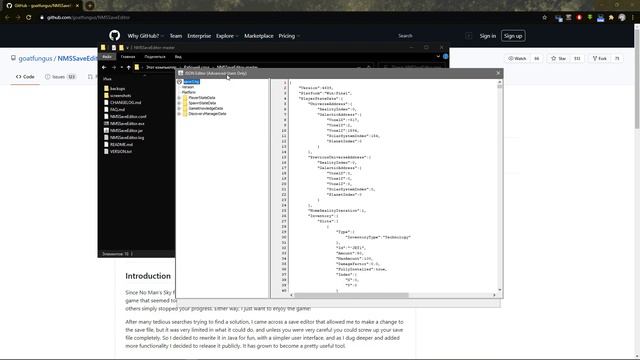Watch the repository
Screen dimensions: 640x360
517,58
